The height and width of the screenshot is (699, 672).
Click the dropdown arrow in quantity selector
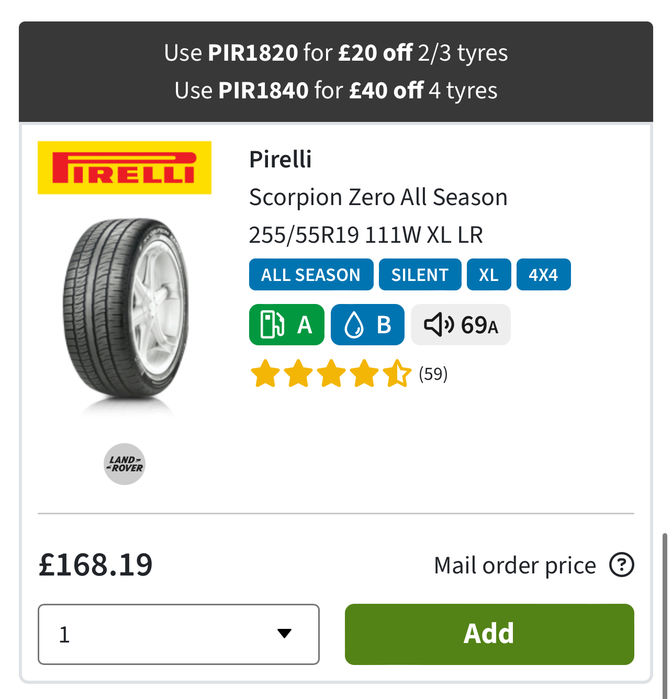coord(284,633)
